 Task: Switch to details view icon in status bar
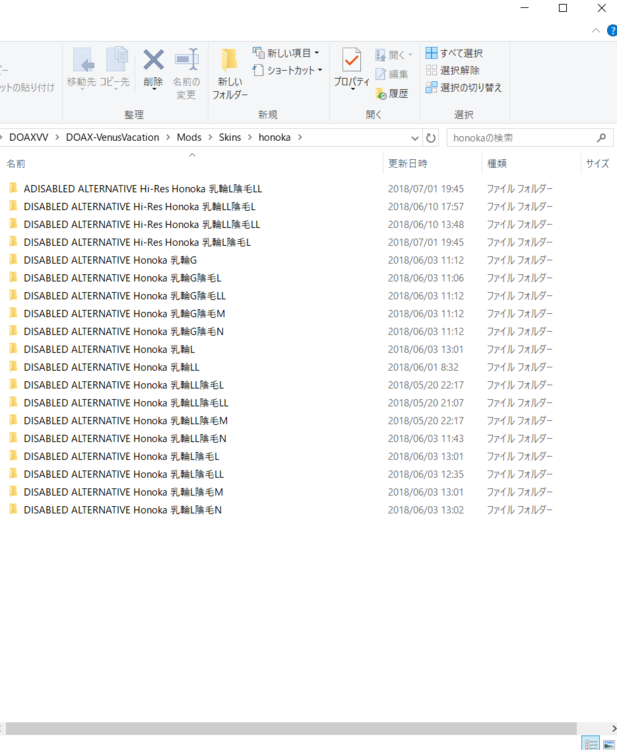[x=591, y=744]
